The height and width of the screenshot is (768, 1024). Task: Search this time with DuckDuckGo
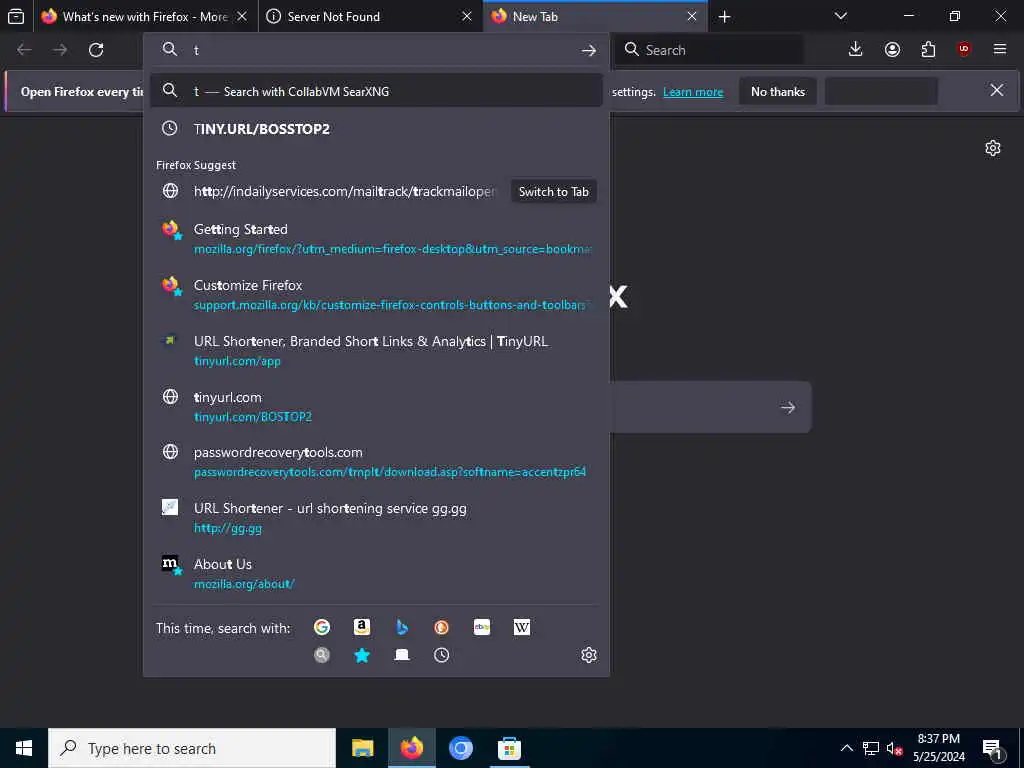[x=441, y=627]
